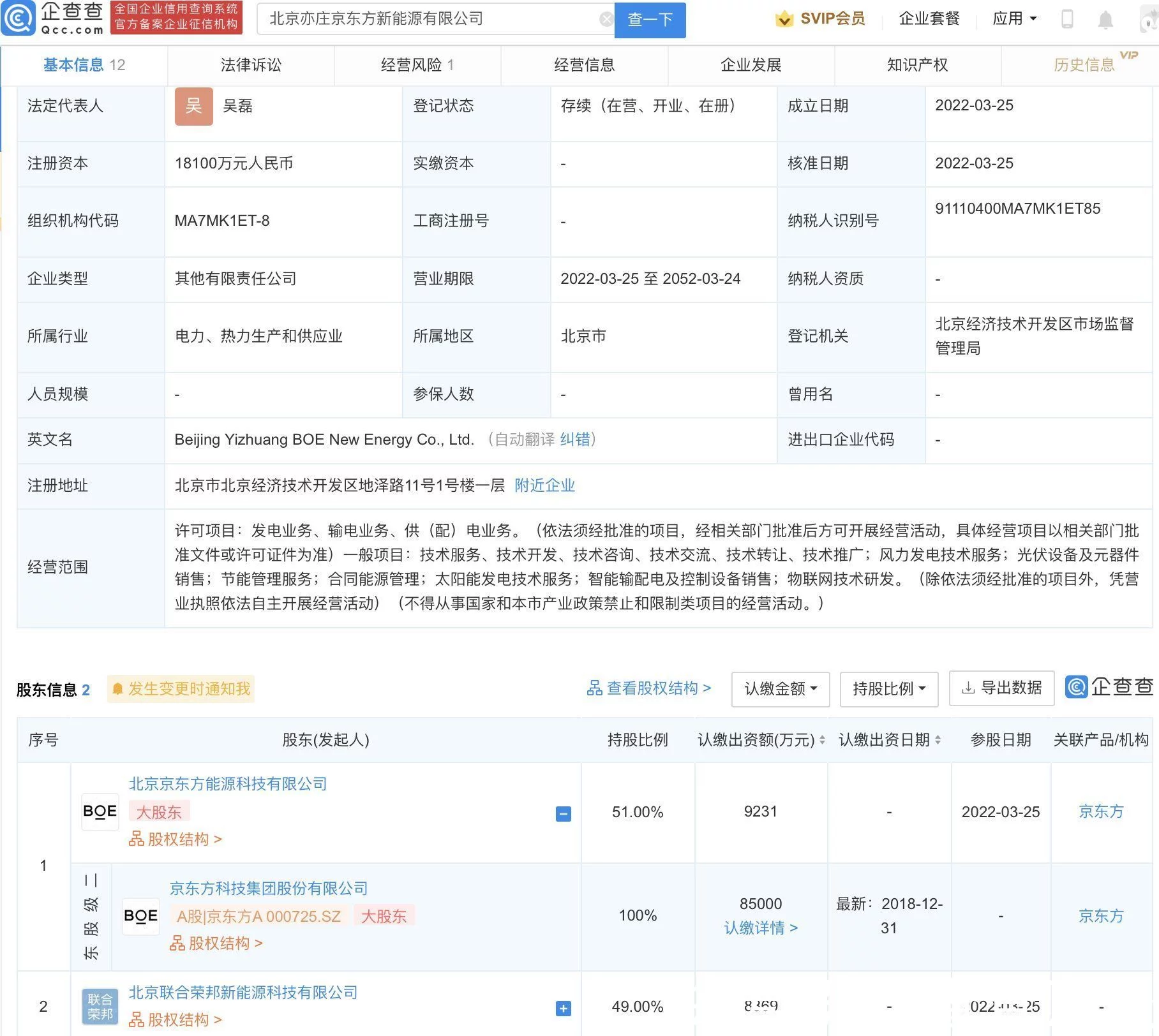Switch to the 知识产权 tab
Screen dimensions: 1159x1036
coord(917,65)
